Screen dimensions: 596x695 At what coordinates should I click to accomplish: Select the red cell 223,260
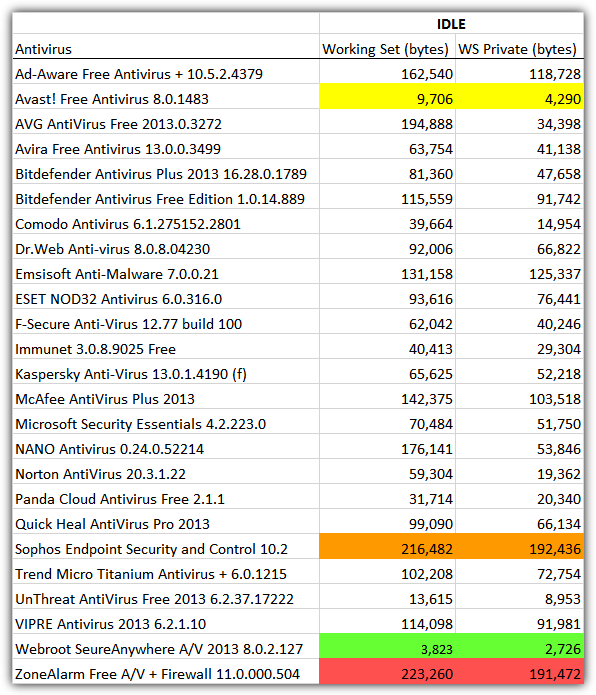point(387,671)
